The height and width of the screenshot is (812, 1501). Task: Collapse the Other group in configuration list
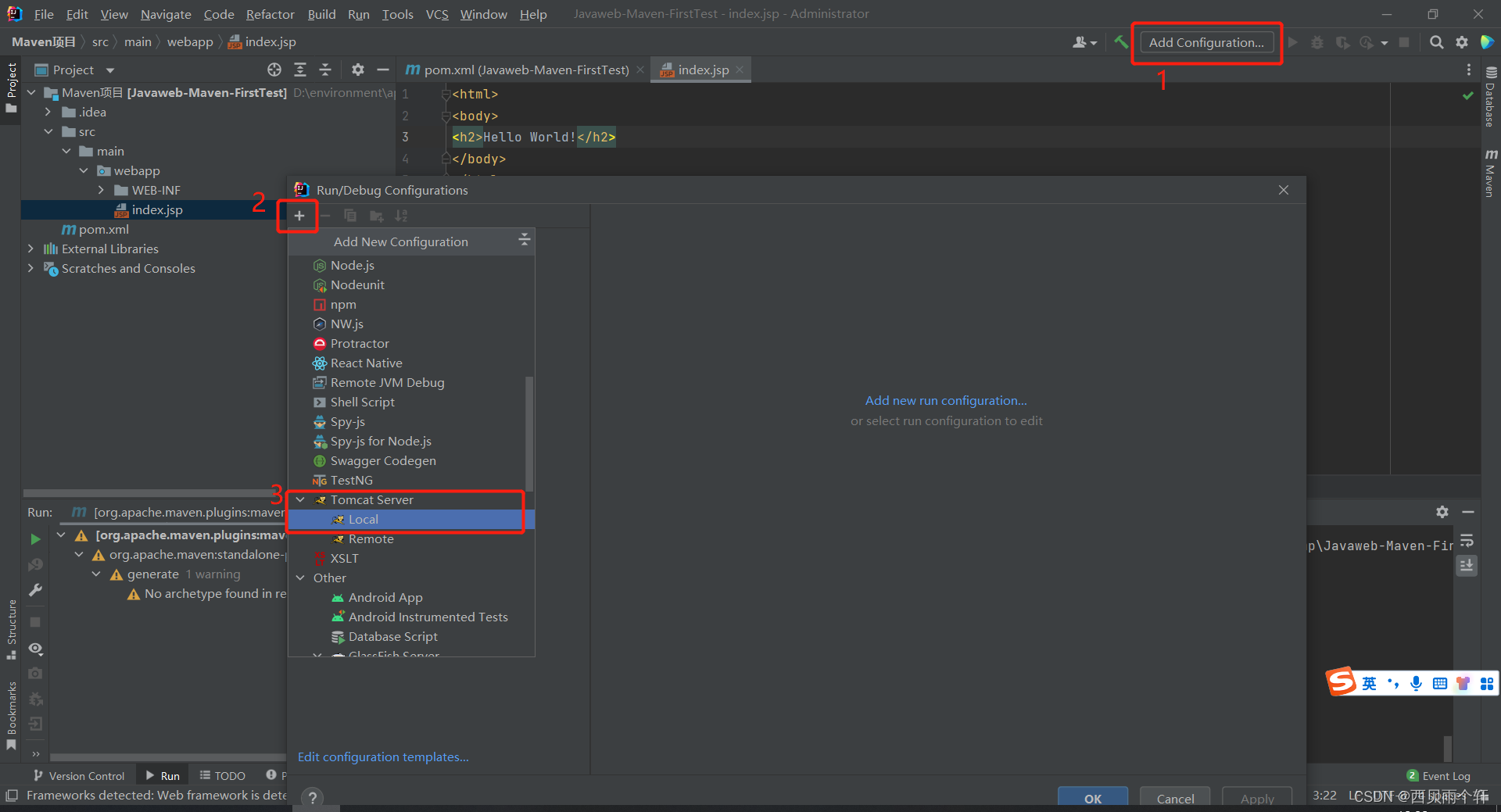(x=300, y=578)
